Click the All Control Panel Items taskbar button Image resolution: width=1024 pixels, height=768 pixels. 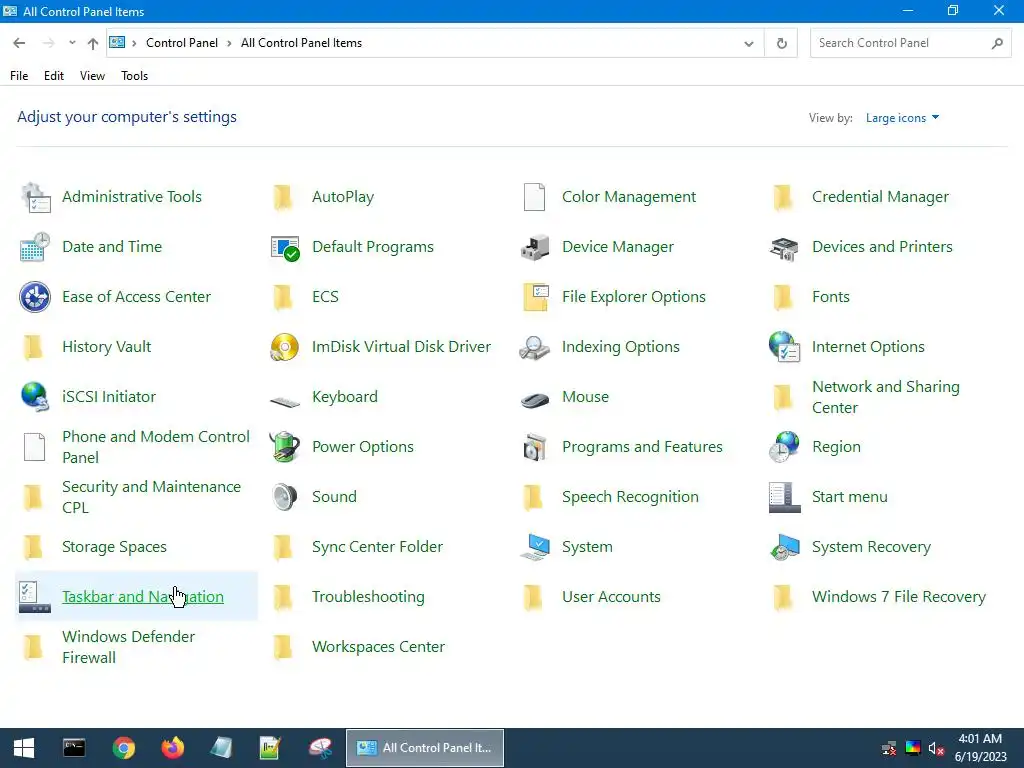coord(424,748)
